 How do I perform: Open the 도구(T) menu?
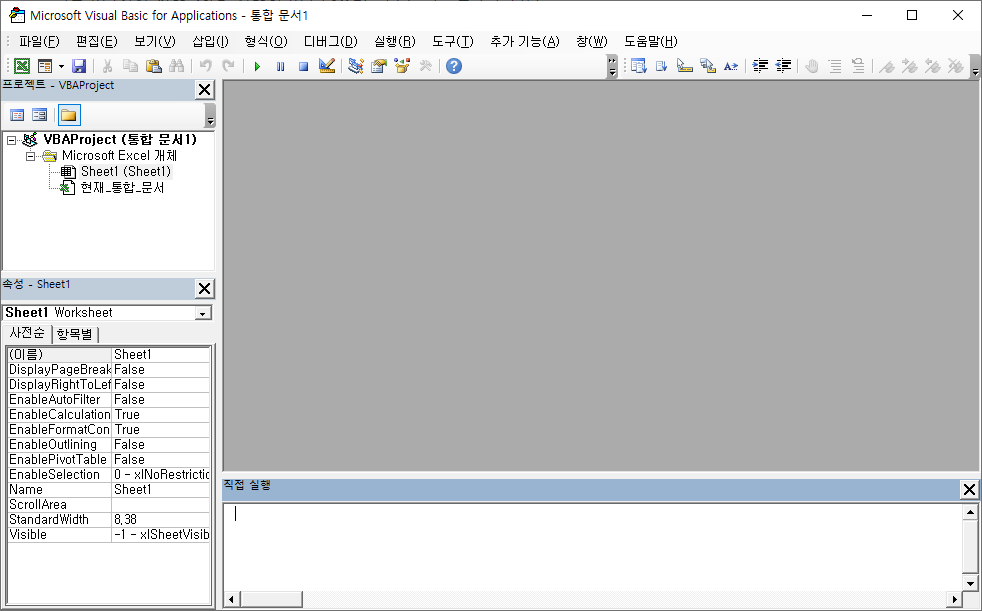click(x=453, y=41)
